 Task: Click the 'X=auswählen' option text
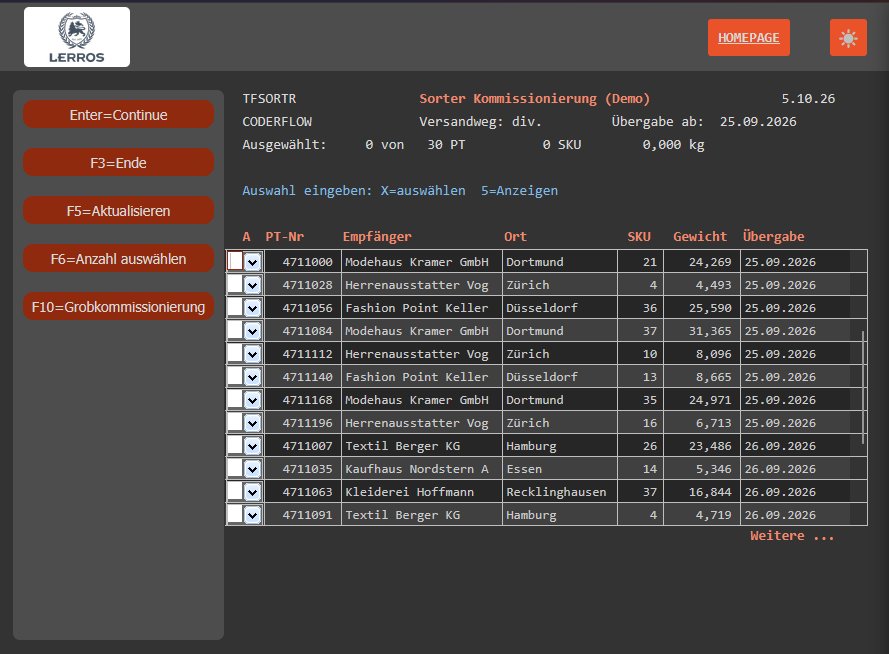point(423,190)
